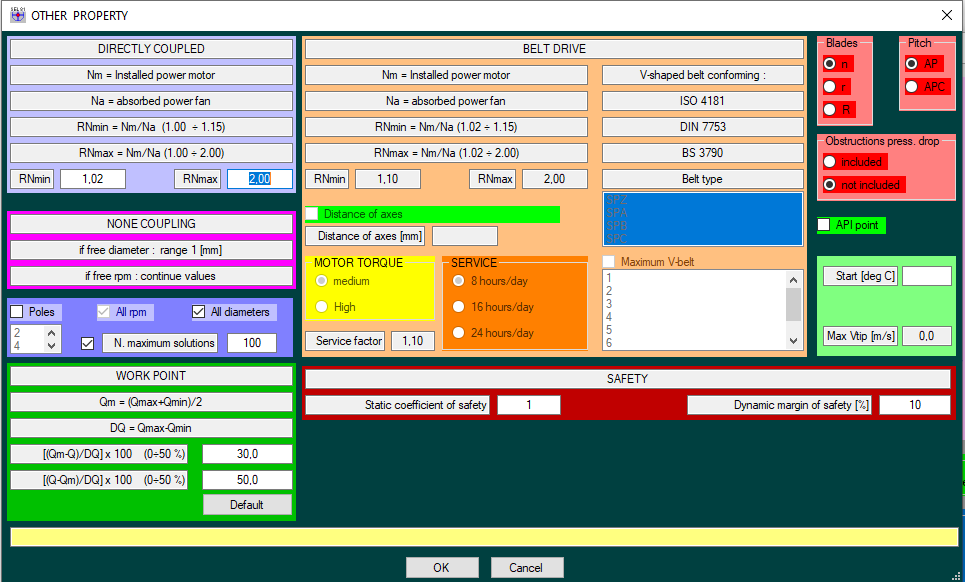Select the 16 hours/day service option
Viewport: 965px width, 582px height.
tap(460, 307)
